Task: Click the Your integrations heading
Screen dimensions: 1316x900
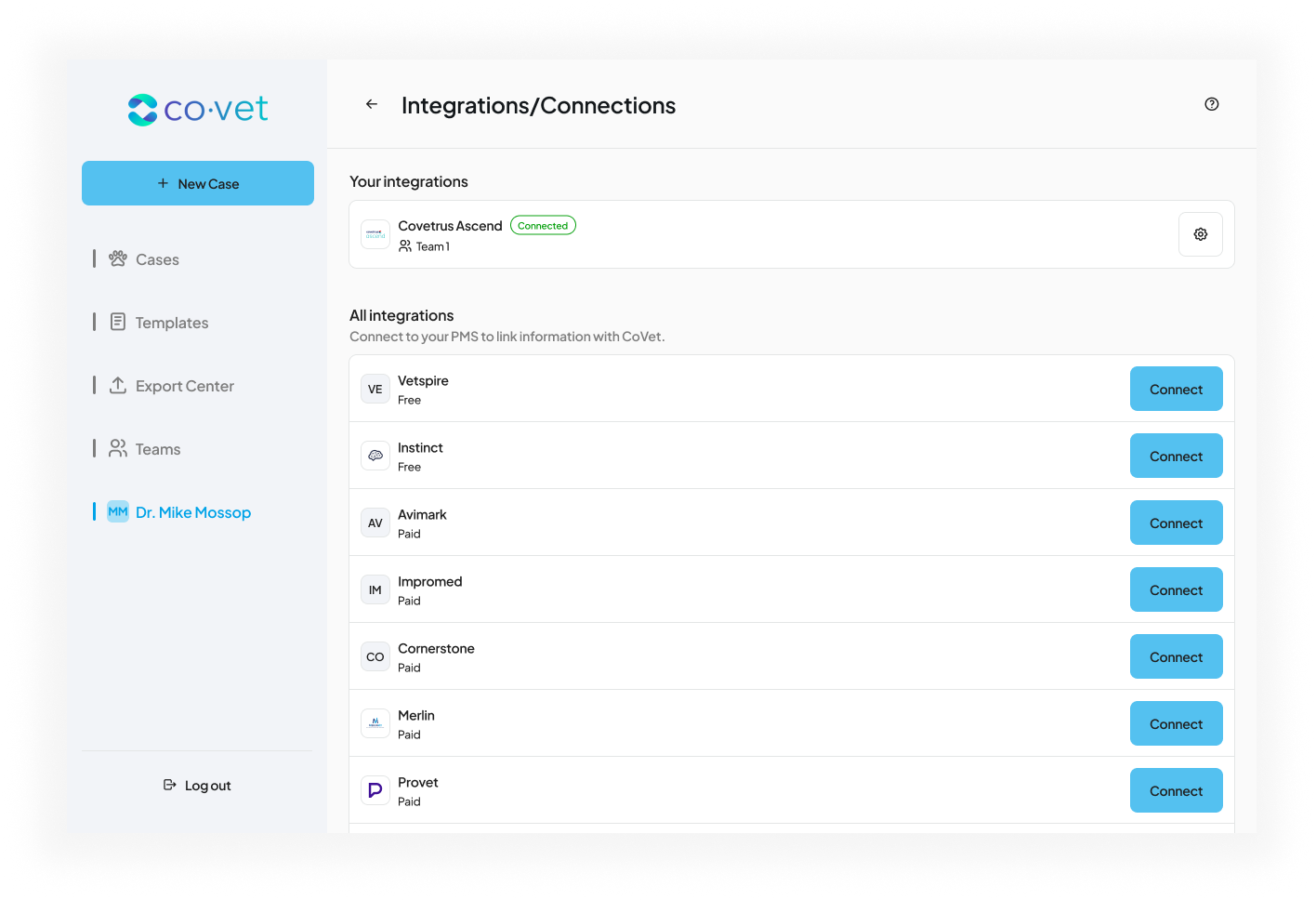Action: click(409, 182)
